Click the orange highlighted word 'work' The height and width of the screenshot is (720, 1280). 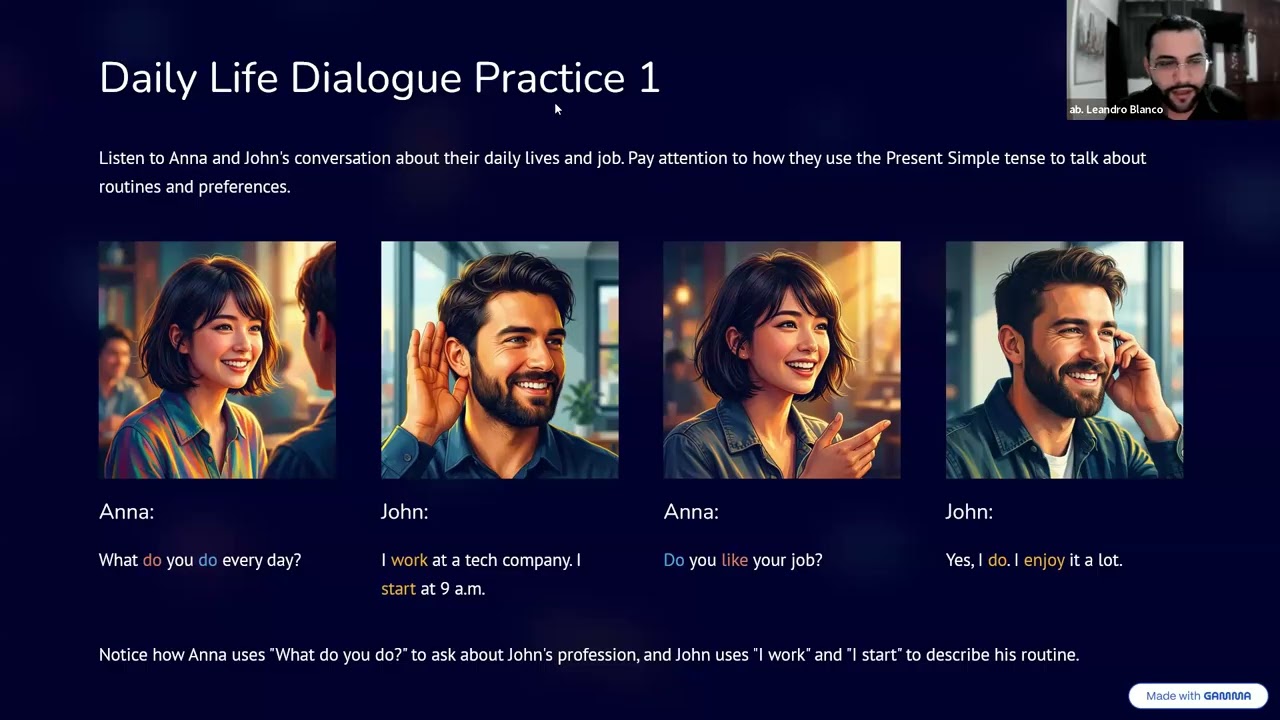tap(409, 560)
